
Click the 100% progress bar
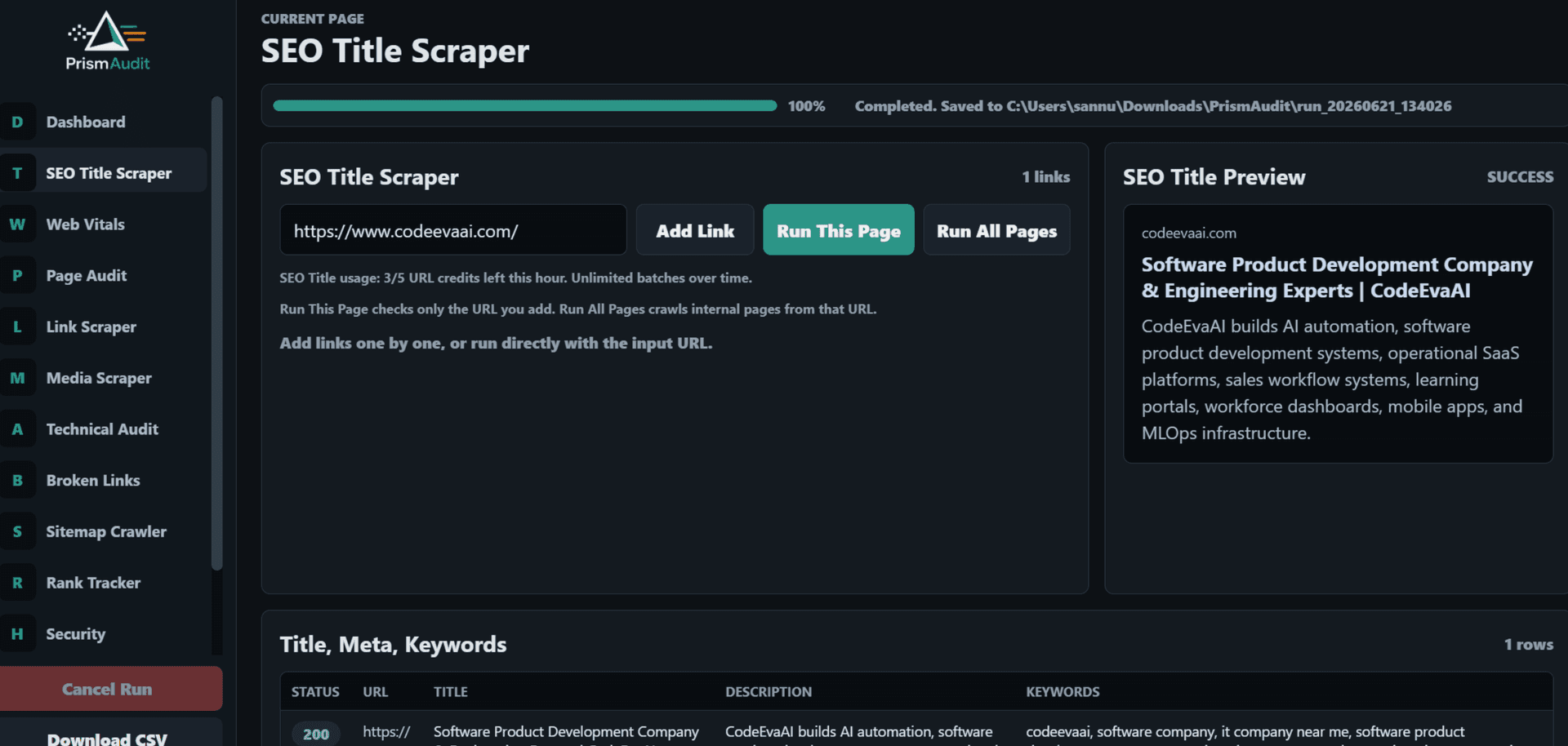pos(525,106)
